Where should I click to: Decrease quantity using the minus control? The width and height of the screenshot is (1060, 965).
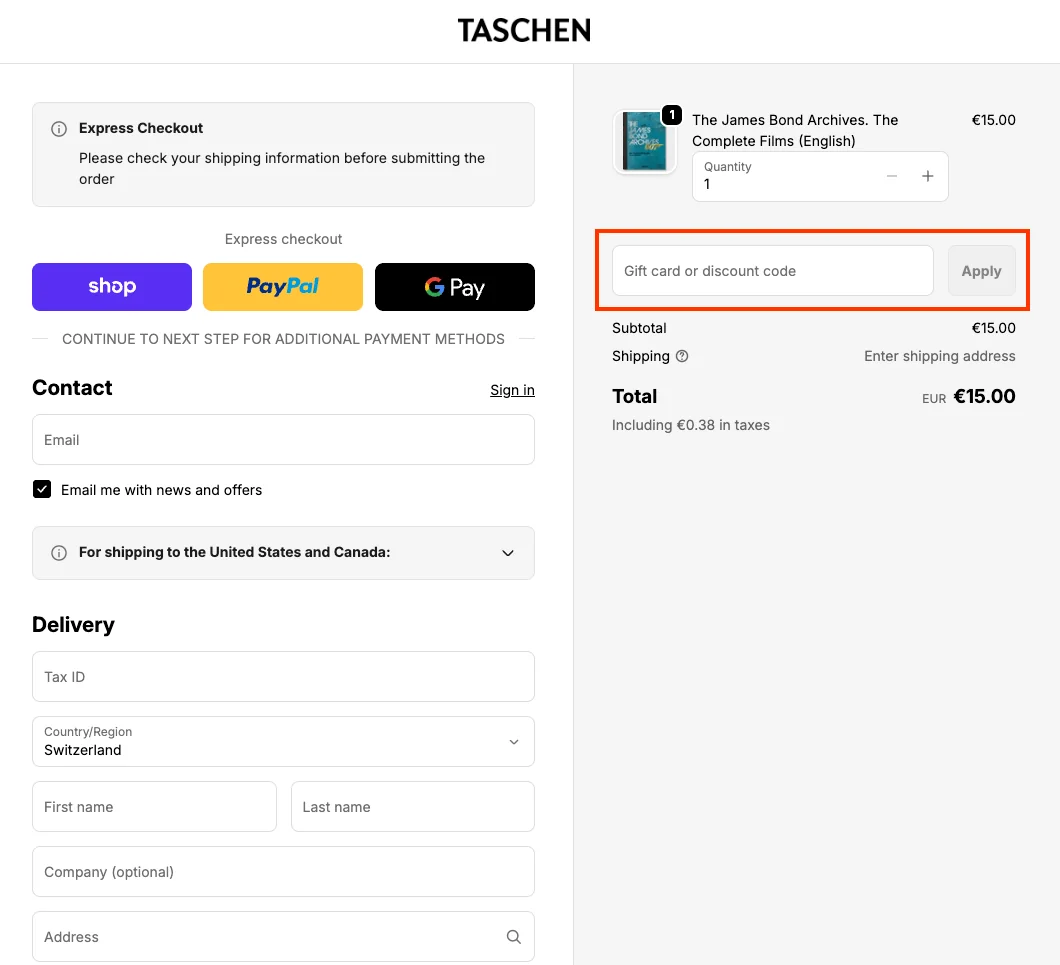coord(891,175)
